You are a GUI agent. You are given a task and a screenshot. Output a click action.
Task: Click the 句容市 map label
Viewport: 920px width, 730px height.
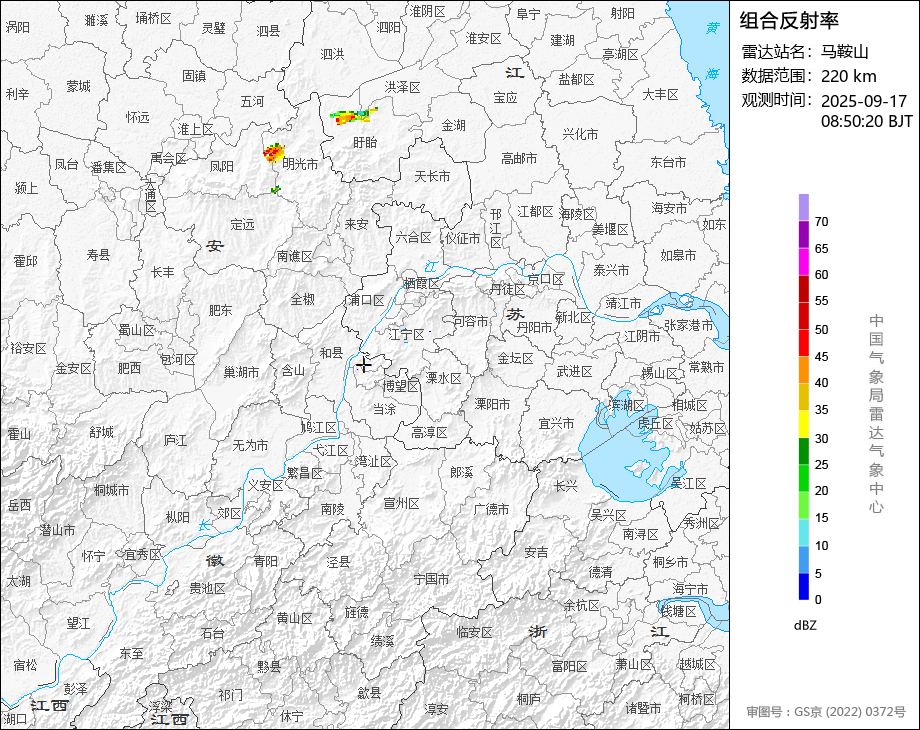pos(471,321)
